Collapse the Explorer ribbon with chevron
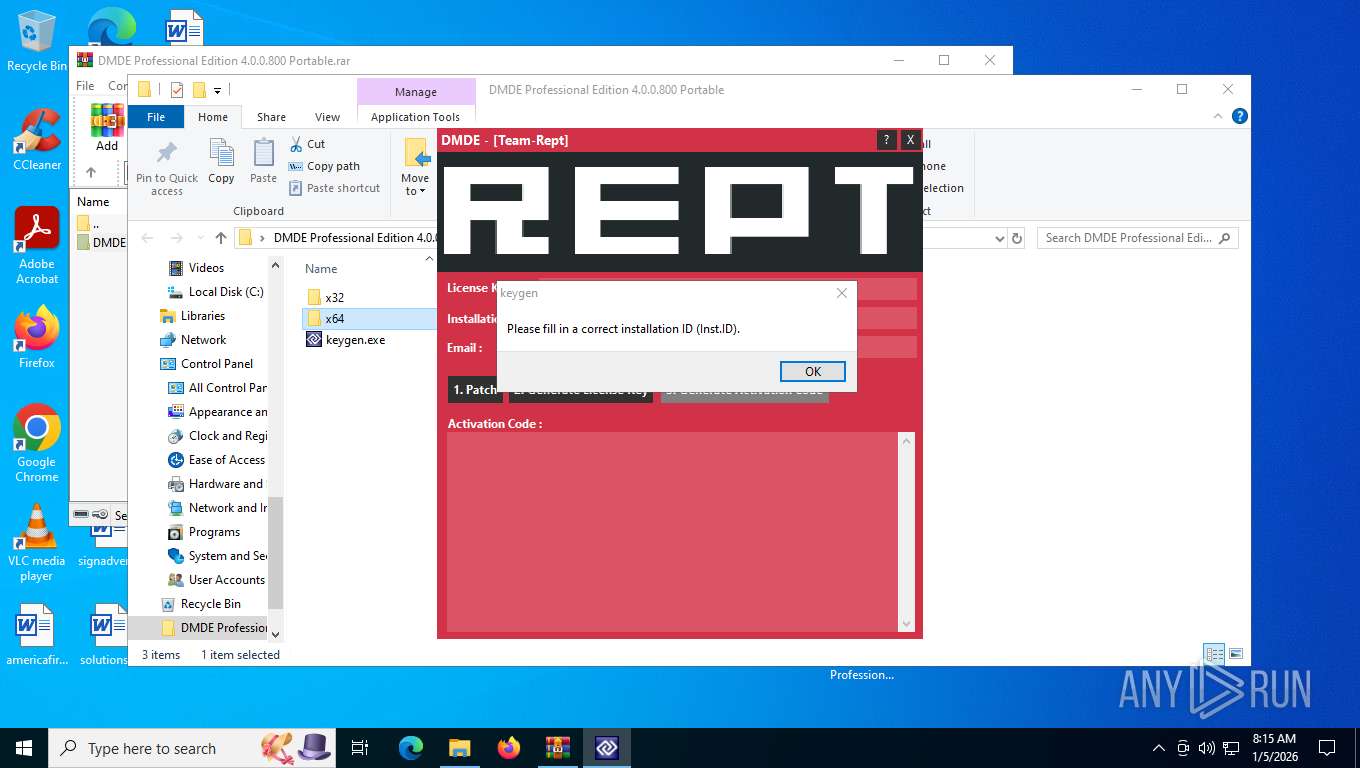 [x=1219, y=116]
